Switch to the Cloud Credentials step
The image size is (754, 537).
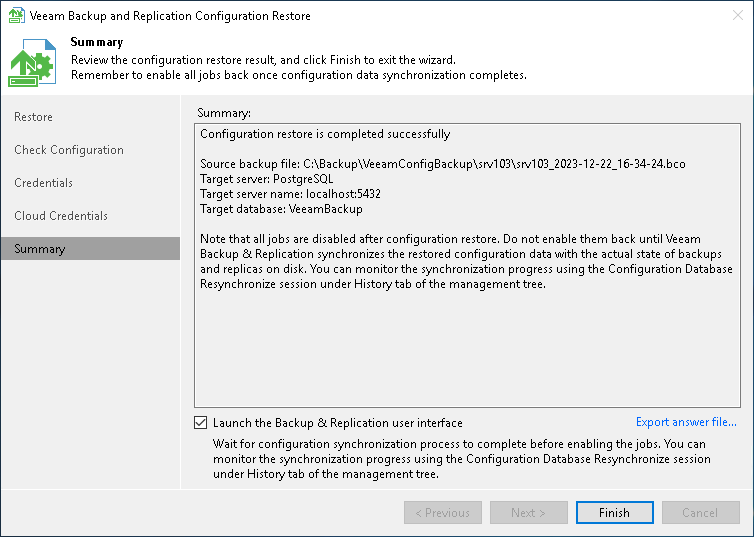[61, 216]
